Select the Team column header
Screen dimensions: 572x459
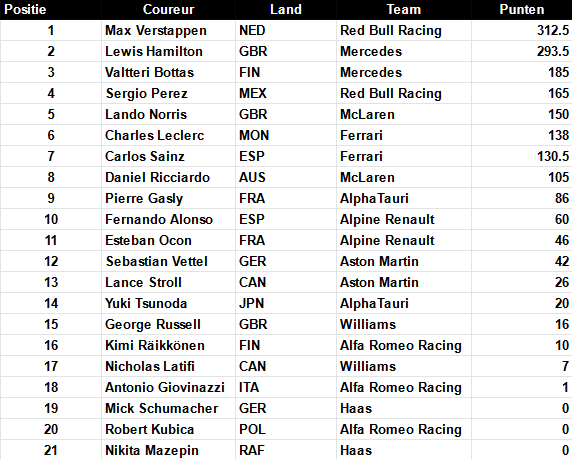coord(404,9)
